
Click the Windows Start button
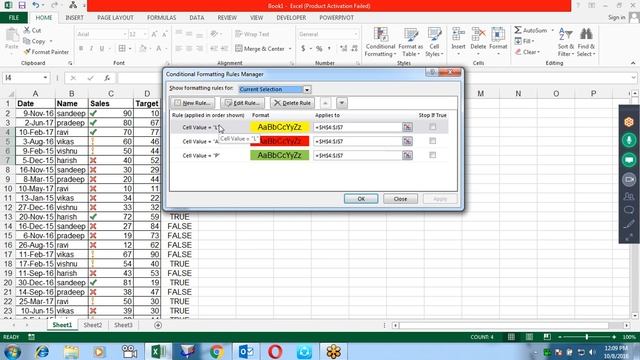(13, 351)
